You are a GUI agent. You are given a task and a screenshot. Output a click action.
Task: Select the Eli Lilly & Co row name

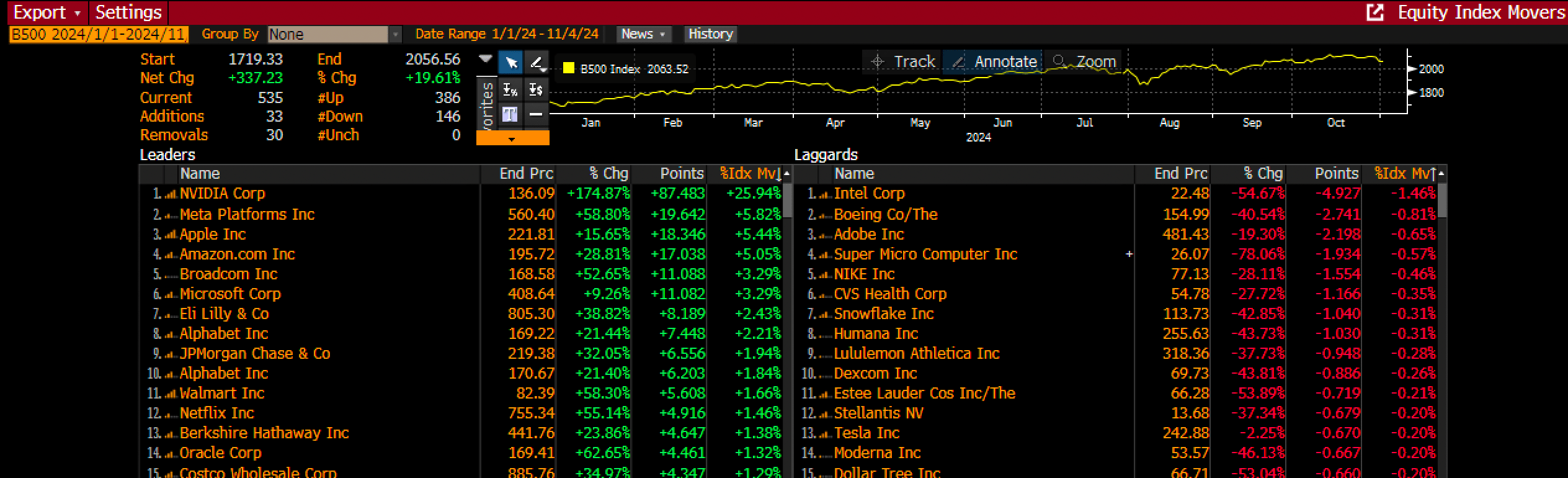pyautogui.click(x=224, y=313)
